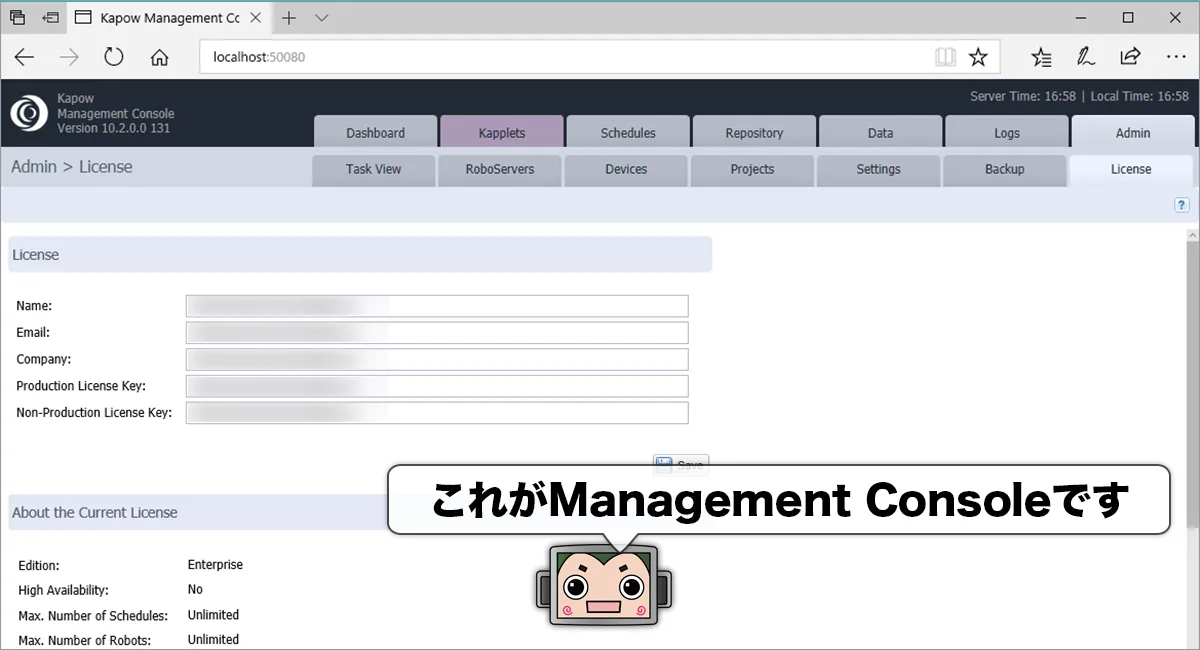1200x650 pixels.
Task: Open the Data tab
Action: pyautogui.click(x=880, y=132)
